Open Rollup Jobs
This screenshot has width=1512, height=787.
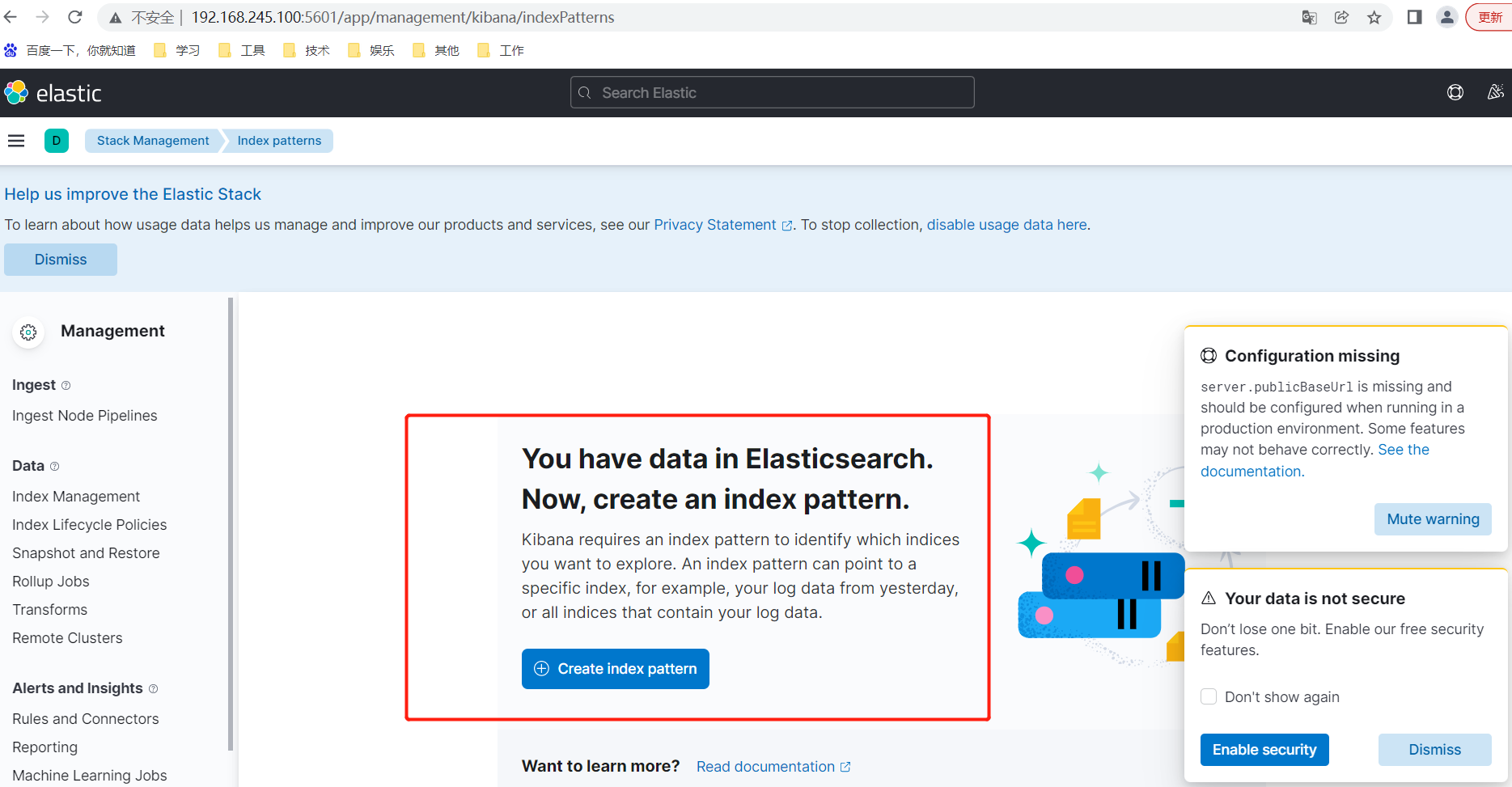51,582
